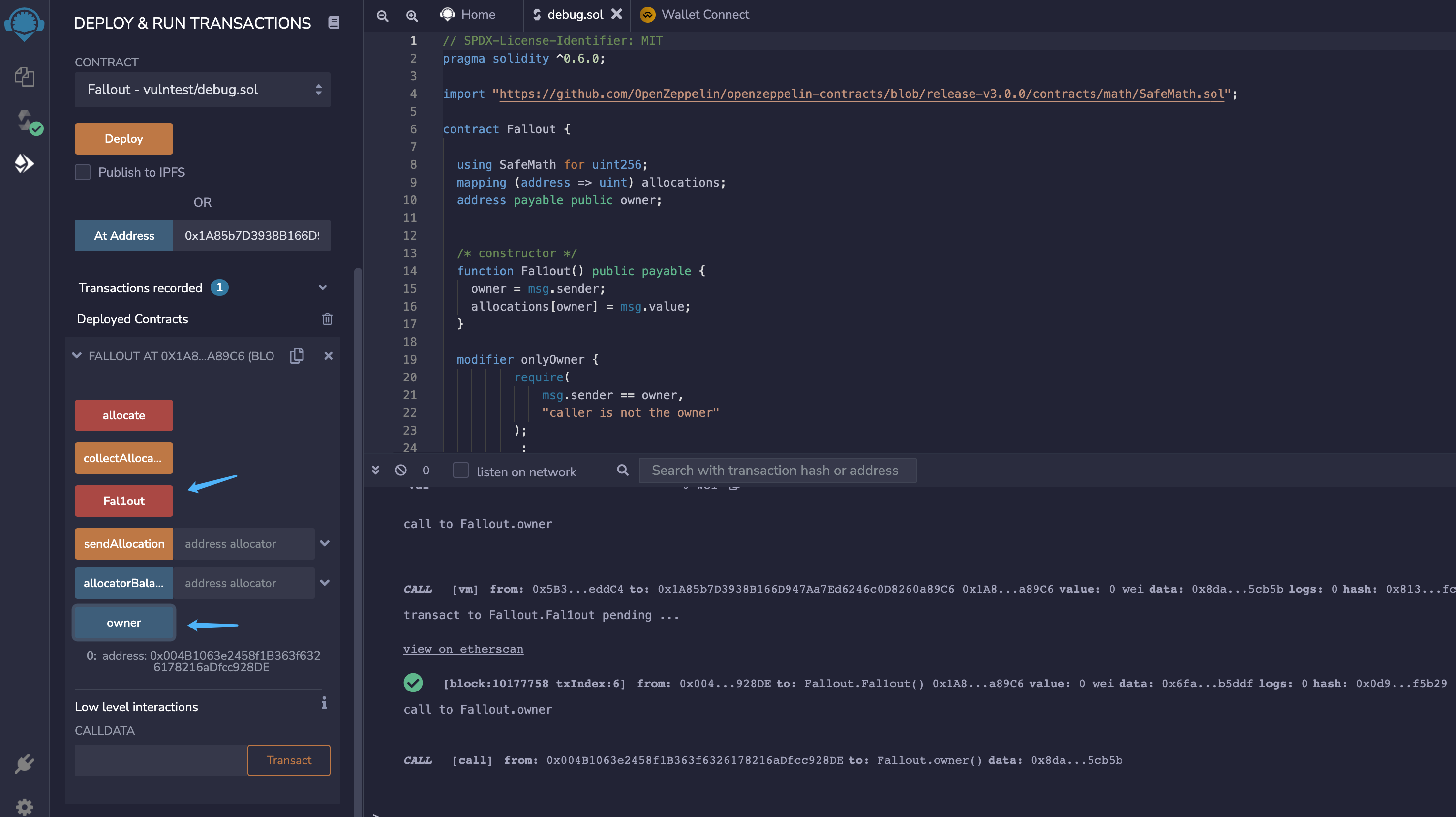1456x817 pixels.
Task: Focus the CALLDATA input field
Action: tap(161, 760)
